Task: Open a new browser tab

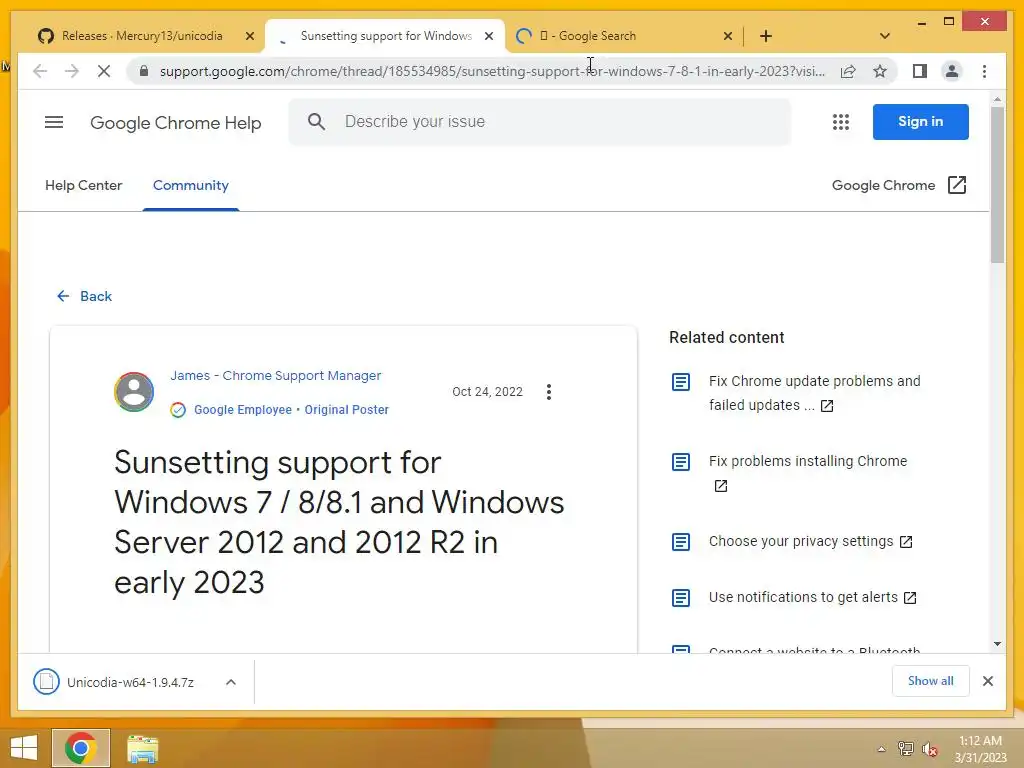Action: 765,37
